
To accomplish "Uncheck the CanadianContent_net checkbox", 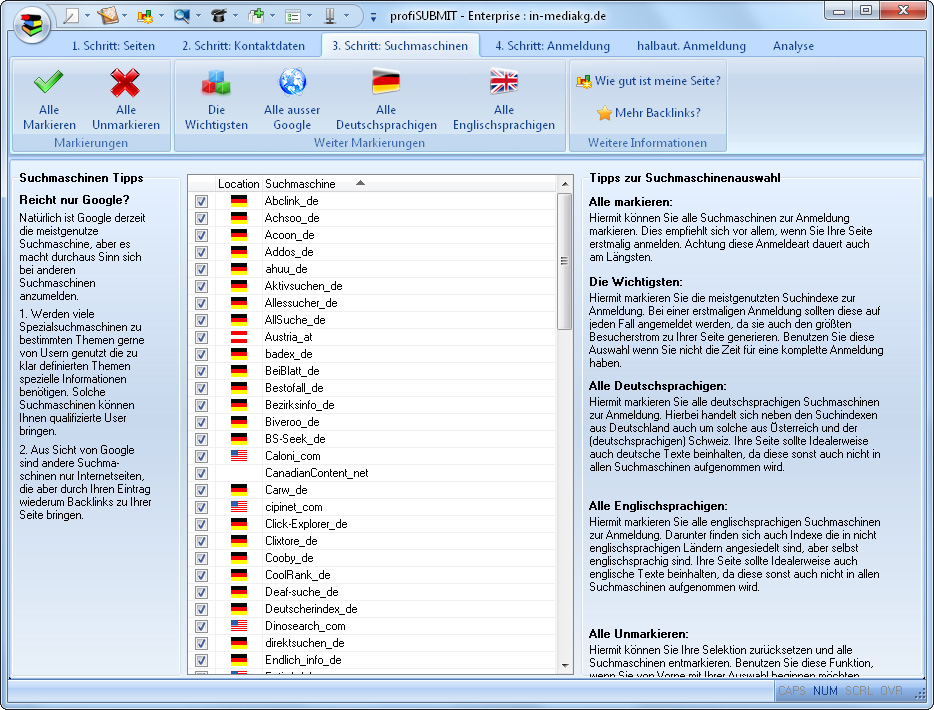I will click(x=202, y=473).
